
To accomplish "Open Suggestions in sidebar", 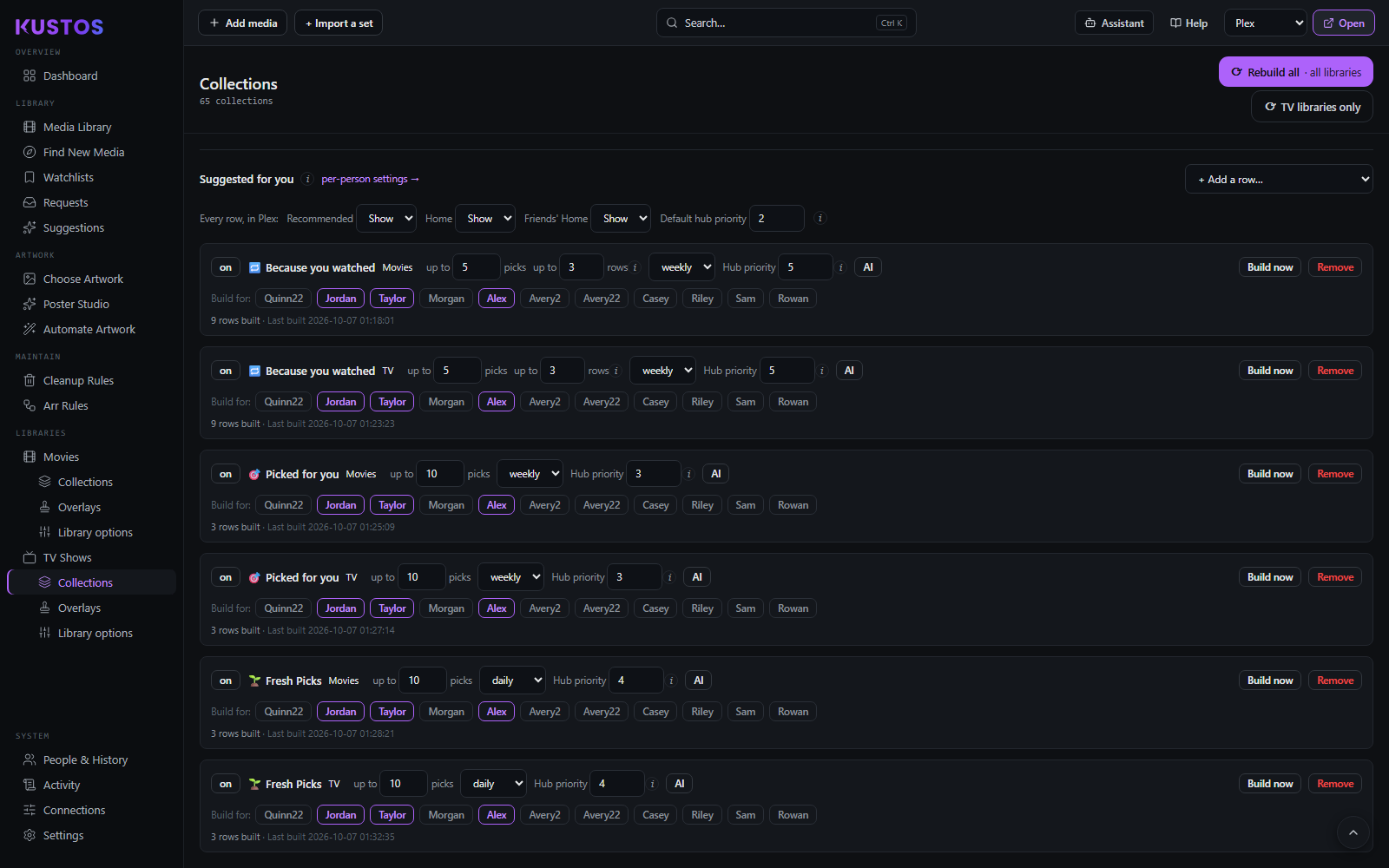I will pyautogui.click(x=73, y=227).
